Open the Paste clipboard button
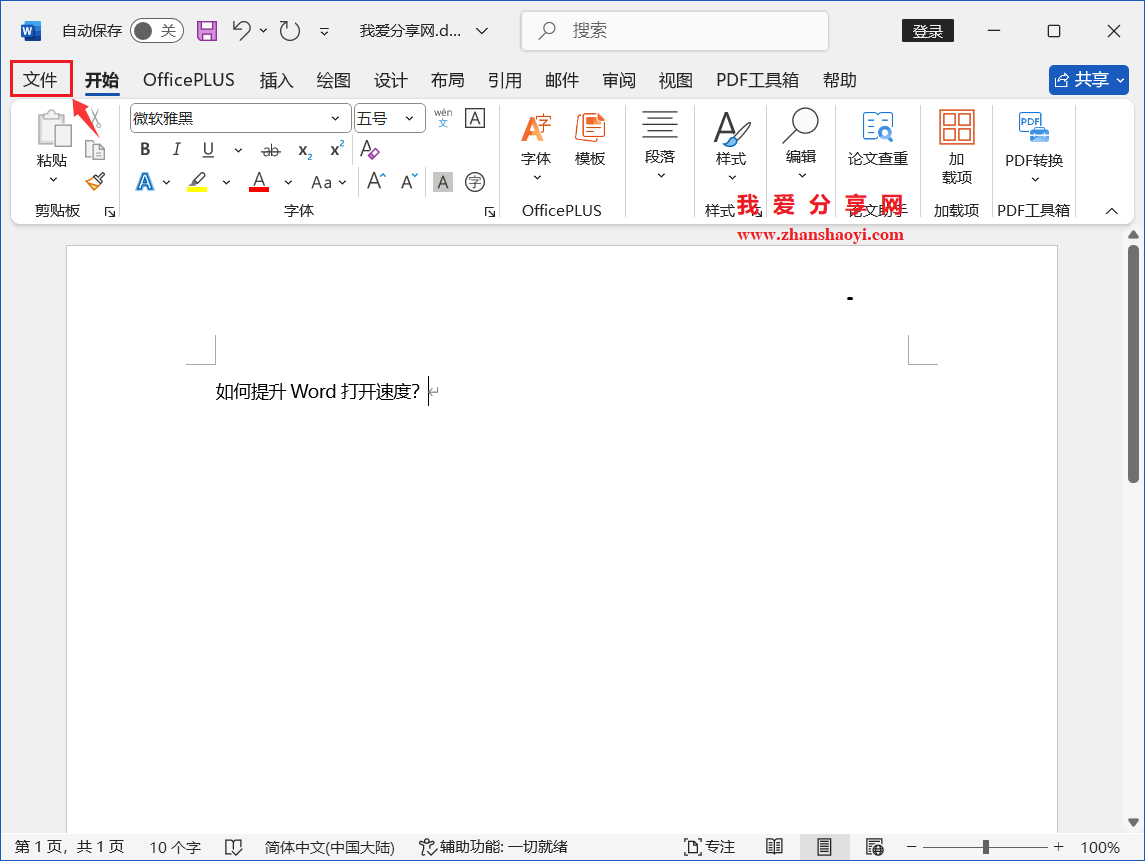Image resolution: width=1145 pixels, height=861 pixels. pos(53,148)
